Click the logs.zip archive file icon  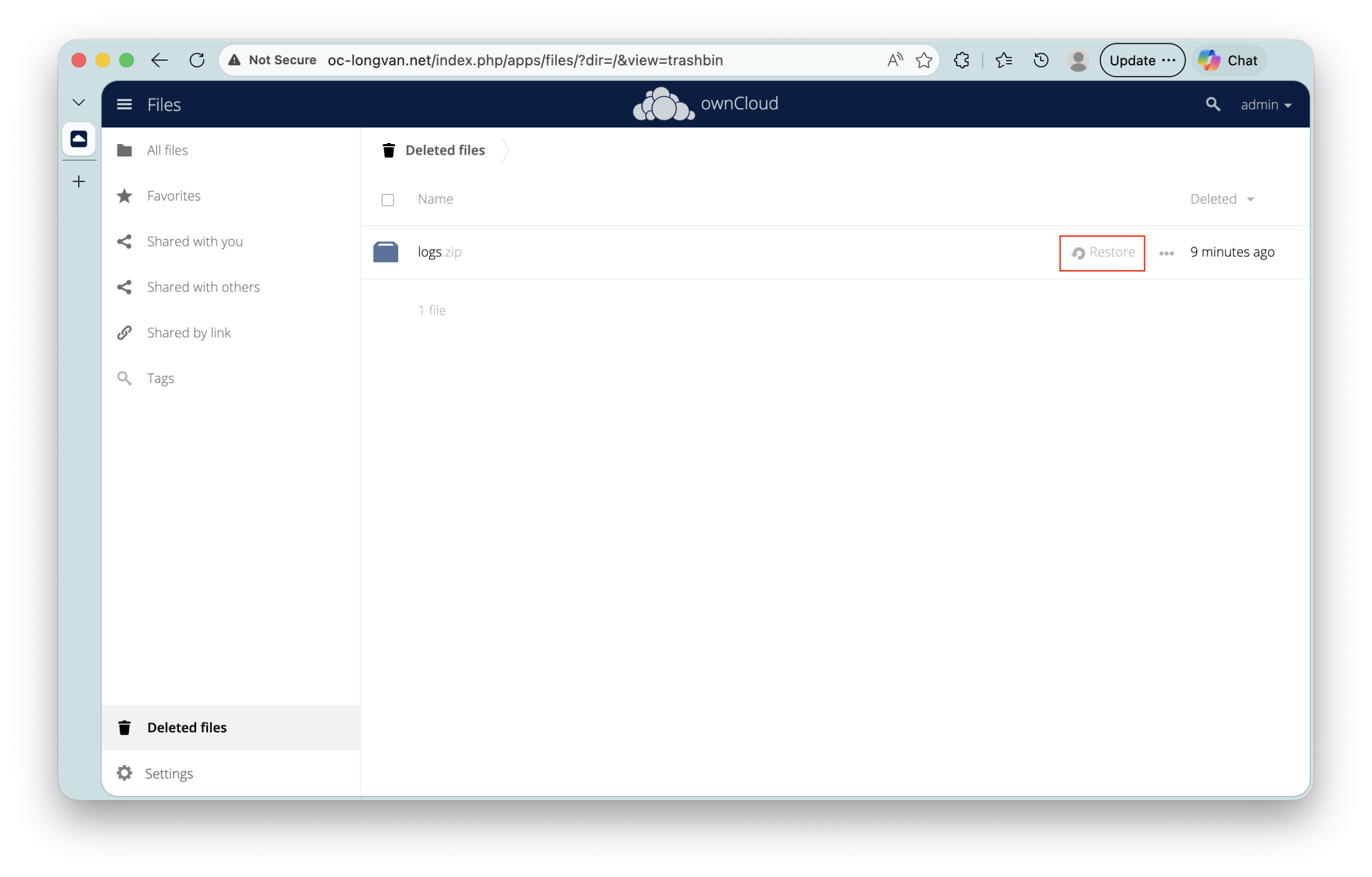tap(386, 252)
